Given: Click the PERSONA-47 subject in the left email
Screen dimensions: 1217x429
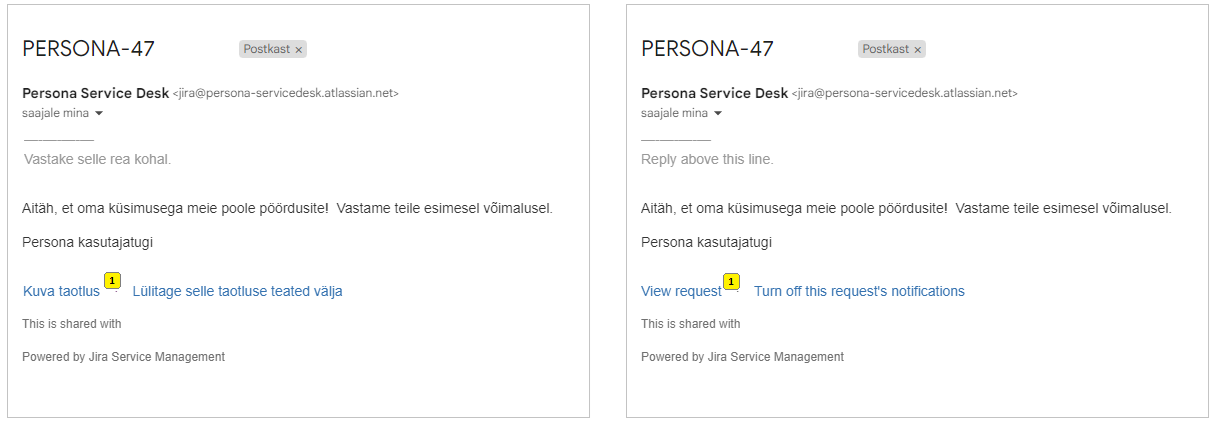Looking at the screenshot, I should pyautogui.click(x=88, y=49).
